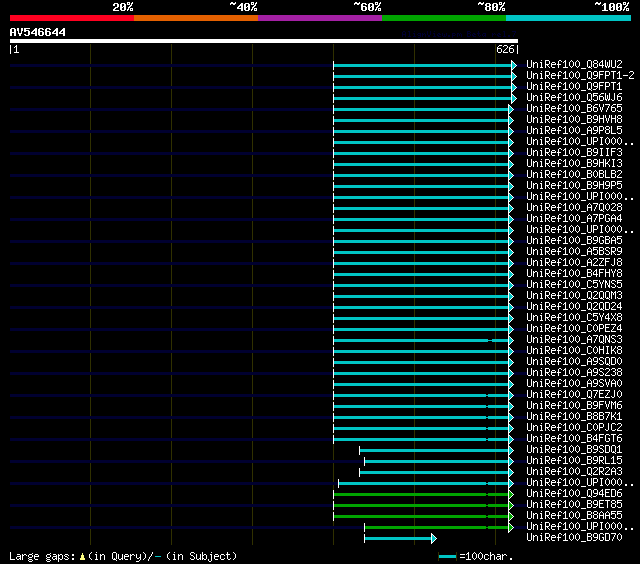Open hit UniRef100_Q9FPT1-2
The width and height of the screenshot is (640, 564).
[580, 75]
